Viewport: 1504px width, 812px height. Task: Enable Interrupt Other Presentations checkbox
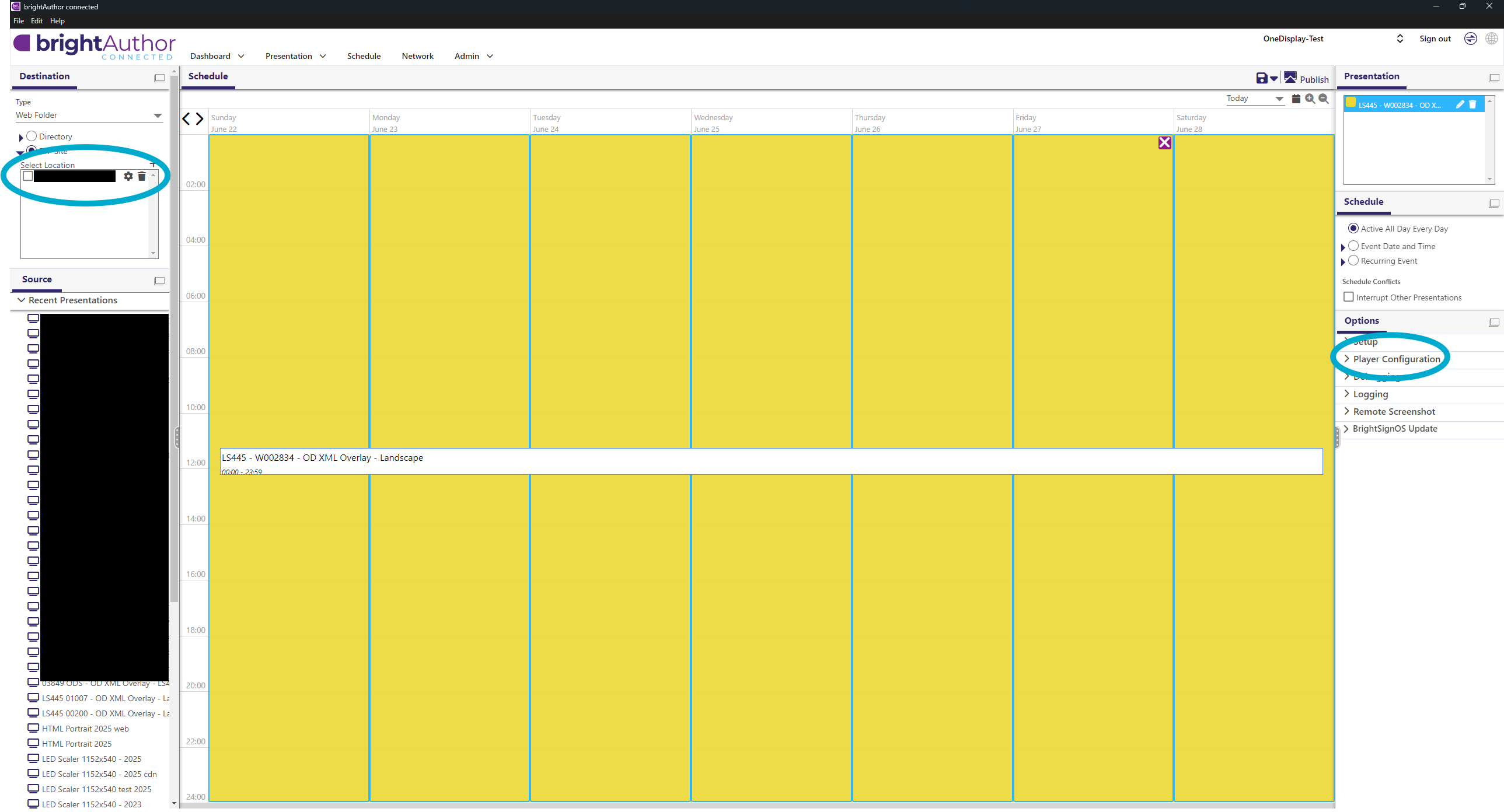pyautogui.click(x=1349, y=297)
